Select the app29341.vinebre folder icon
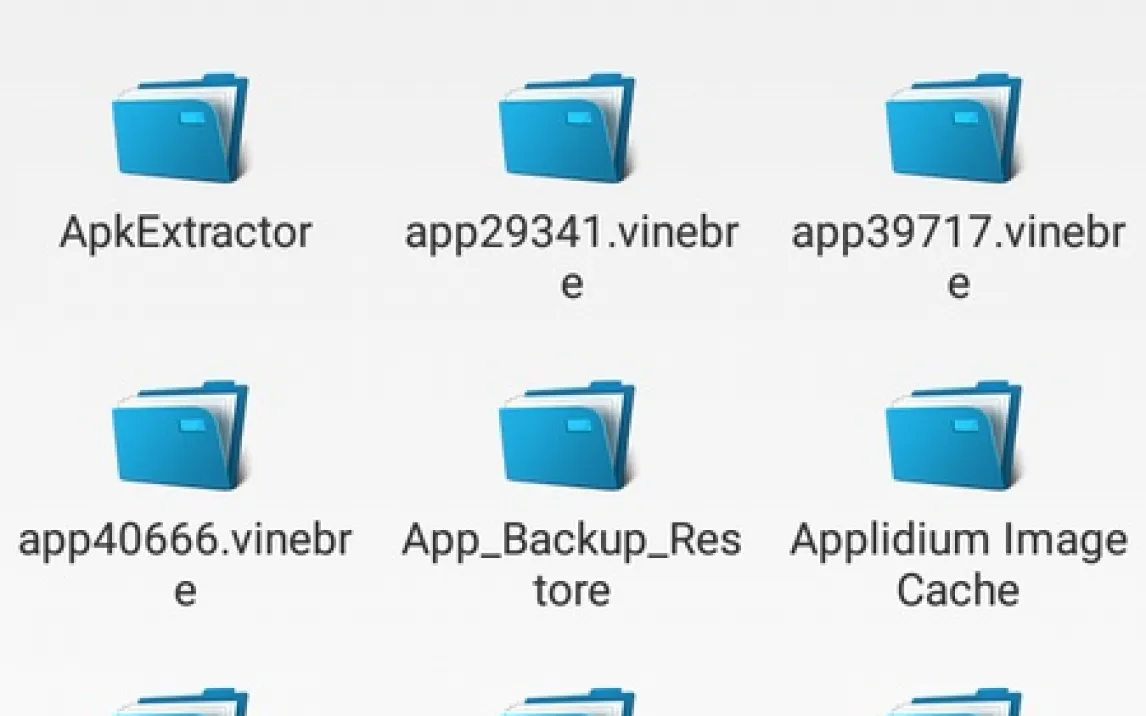 (568, 127)
